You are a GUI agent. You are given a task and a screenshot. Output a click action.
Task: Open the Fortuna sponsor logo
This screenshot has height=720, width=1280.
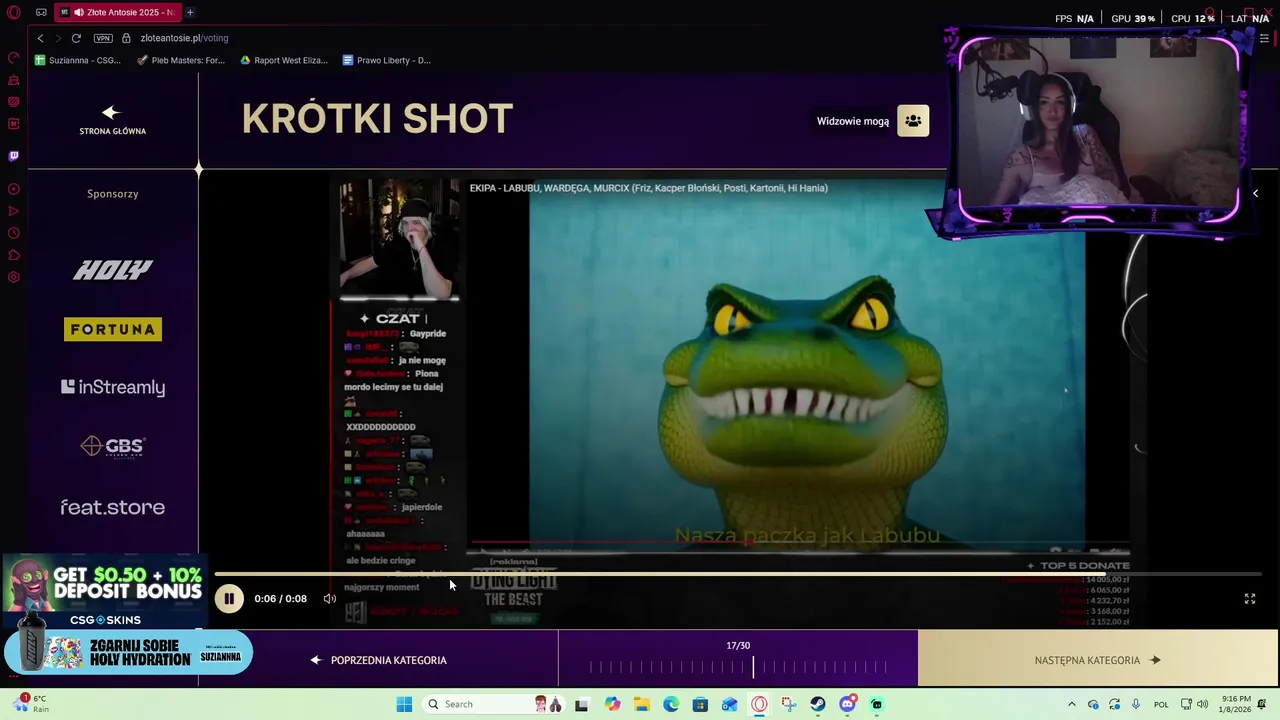click(x=113, y=329)
